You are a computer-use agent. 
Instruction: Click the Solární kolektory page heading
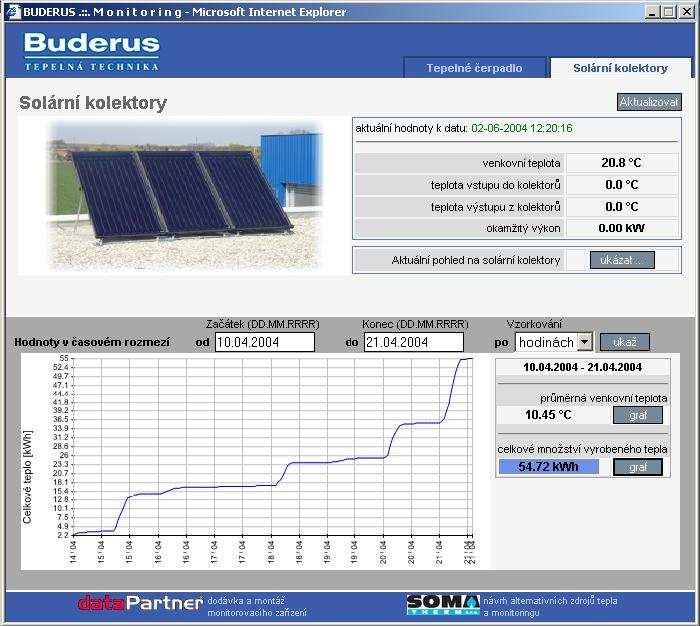[x=93, y=103]
